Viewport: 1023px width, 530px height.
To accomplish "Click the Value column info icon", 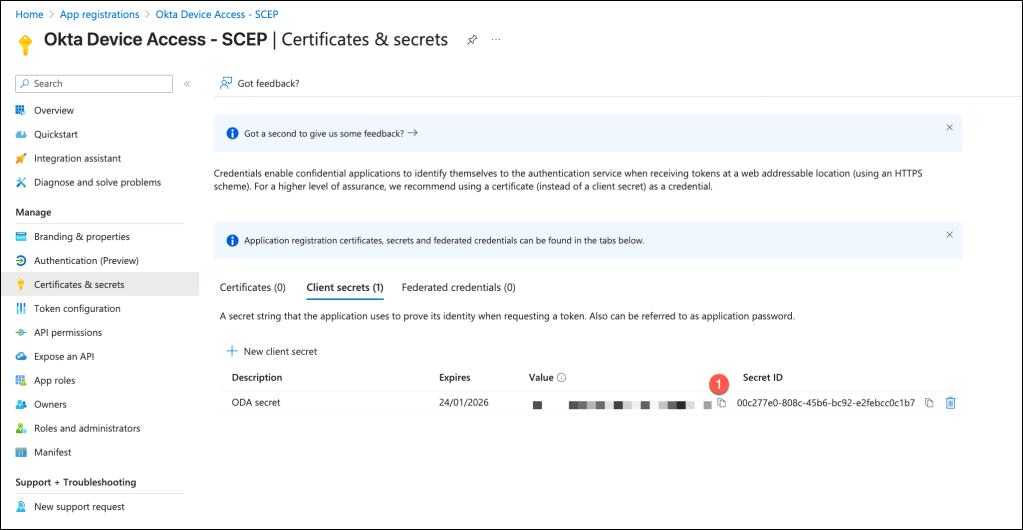I will (562, 378).
